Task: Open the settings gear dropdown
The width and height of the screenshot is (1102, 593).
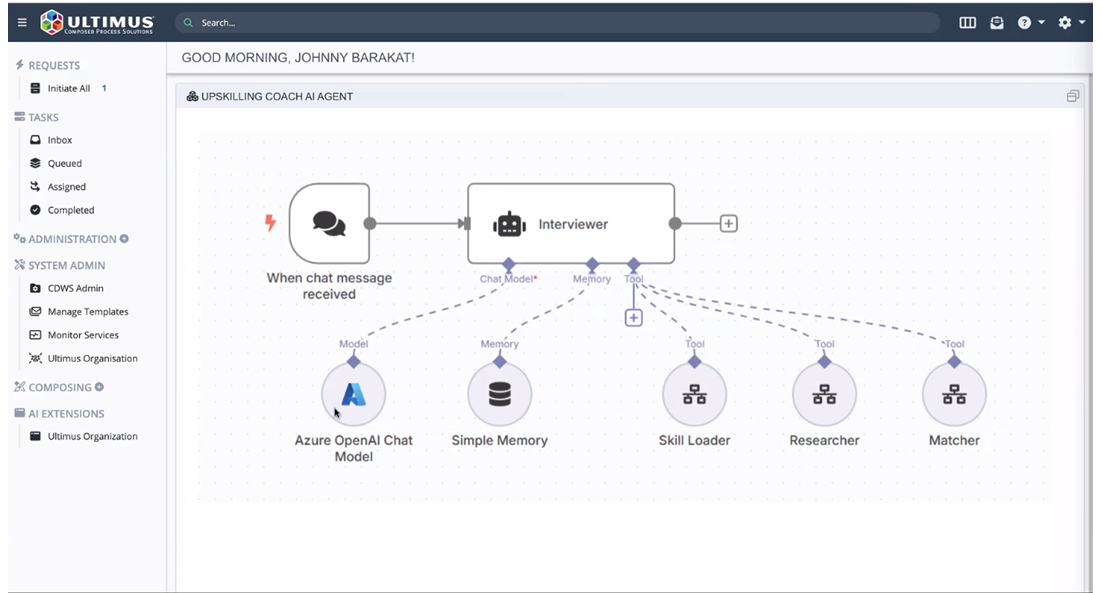Action: (1071, 22)
